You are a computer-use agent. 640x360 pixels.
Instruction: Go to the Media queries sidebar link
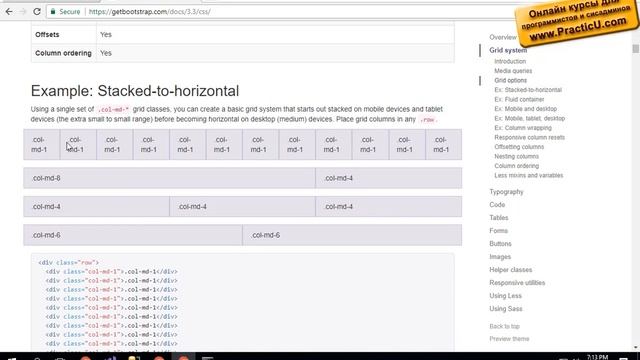point(513,71)
